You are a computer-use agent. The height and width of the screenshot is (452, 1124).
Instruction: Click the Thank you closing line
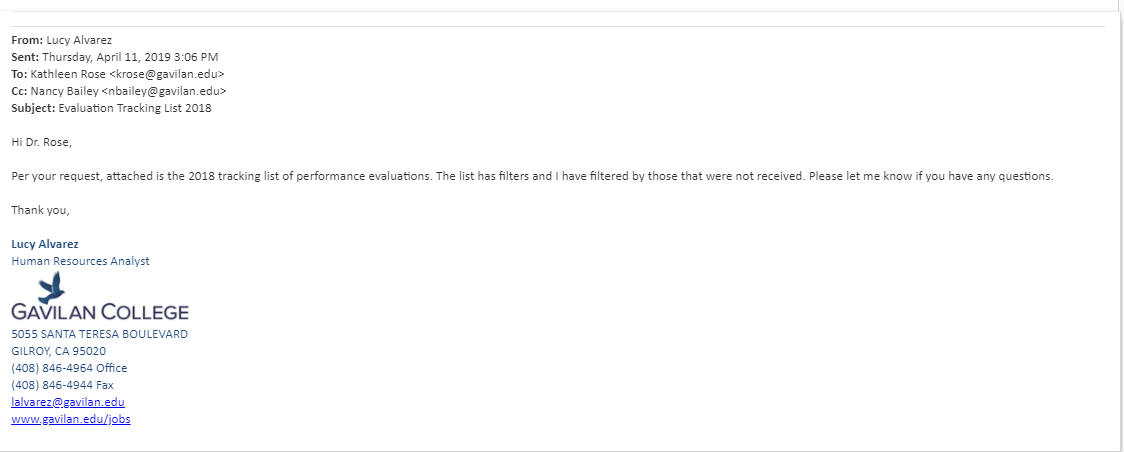point(40,210)
